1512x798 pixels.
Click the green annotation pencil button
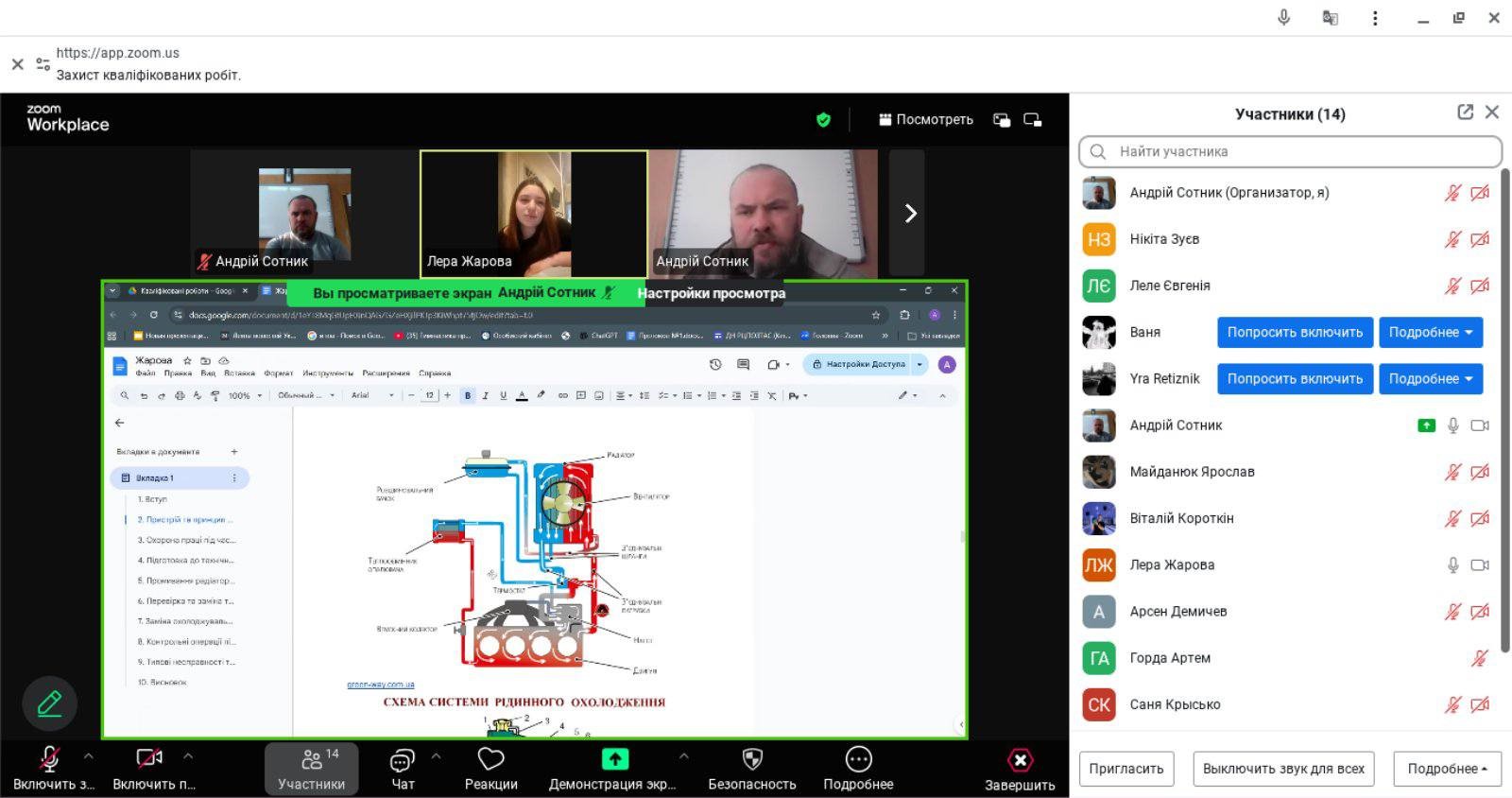click(x=49, y=703)
